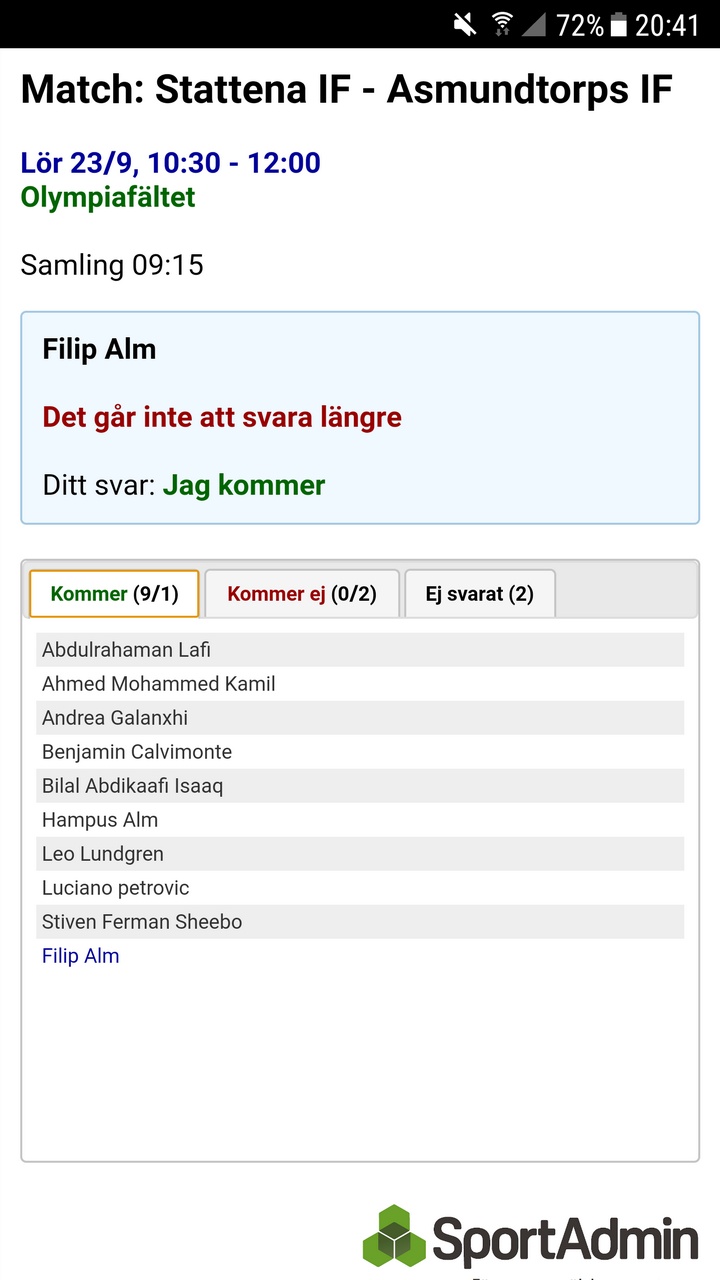Screen dimensions: 720x1280
Task: Tap Ahmed Mohammed Kamil's row
Action: tap(159, 684)
